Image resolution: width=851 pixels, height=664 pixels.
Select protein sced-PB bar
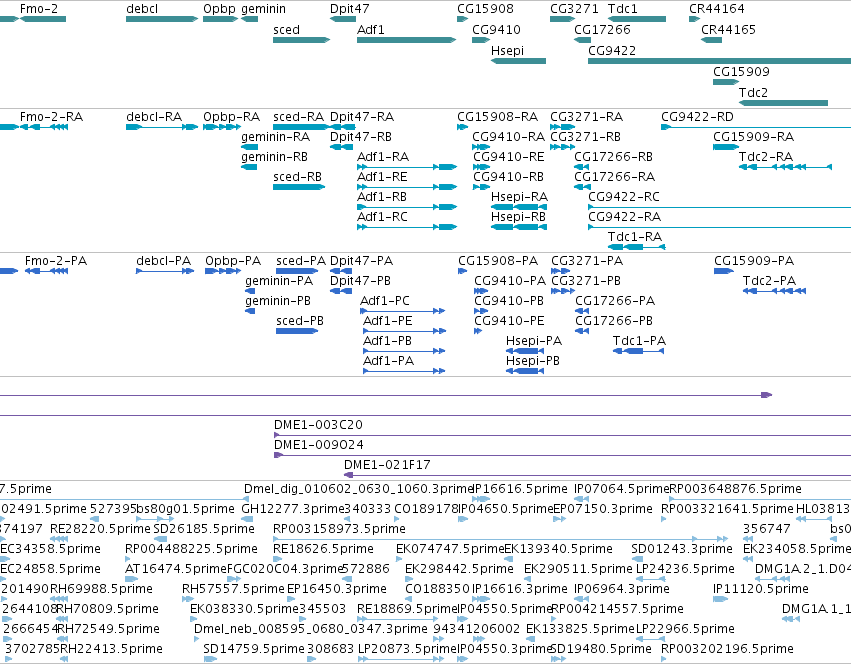297,331
